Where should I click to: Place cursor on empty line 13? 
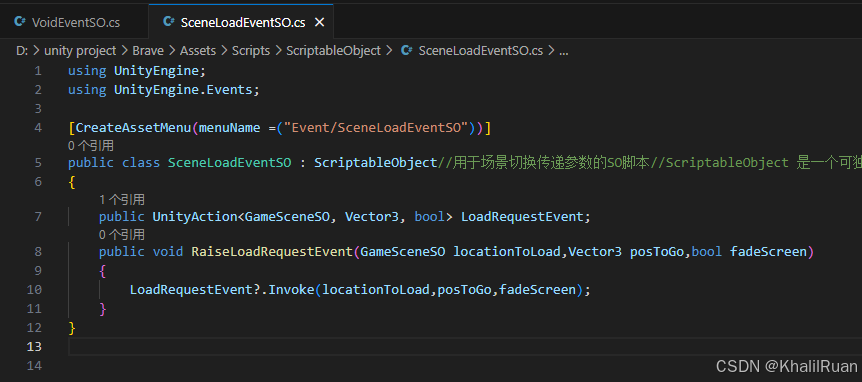(465, 346)
